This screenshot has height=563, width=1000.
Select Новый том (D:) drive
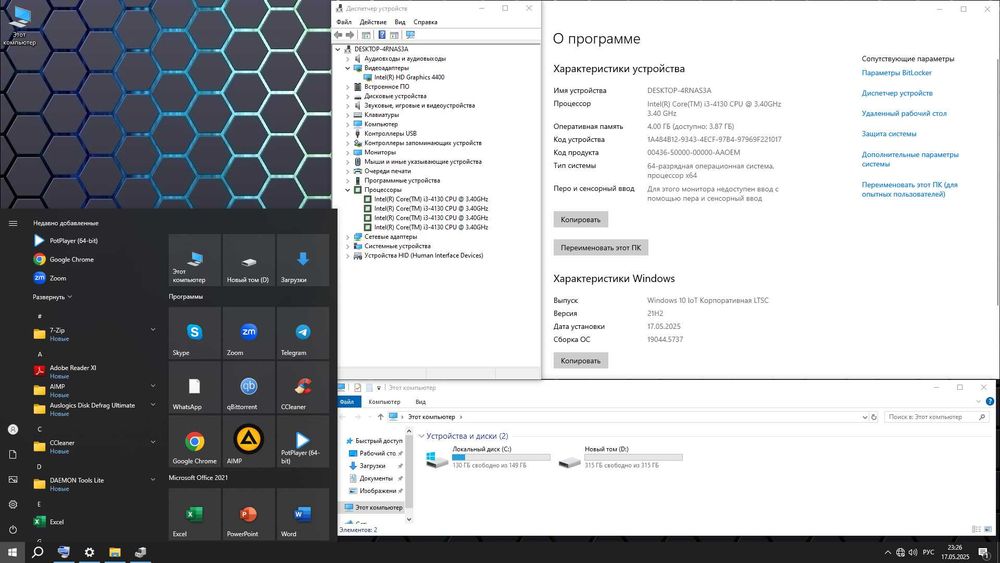click(x=620, y=457)
